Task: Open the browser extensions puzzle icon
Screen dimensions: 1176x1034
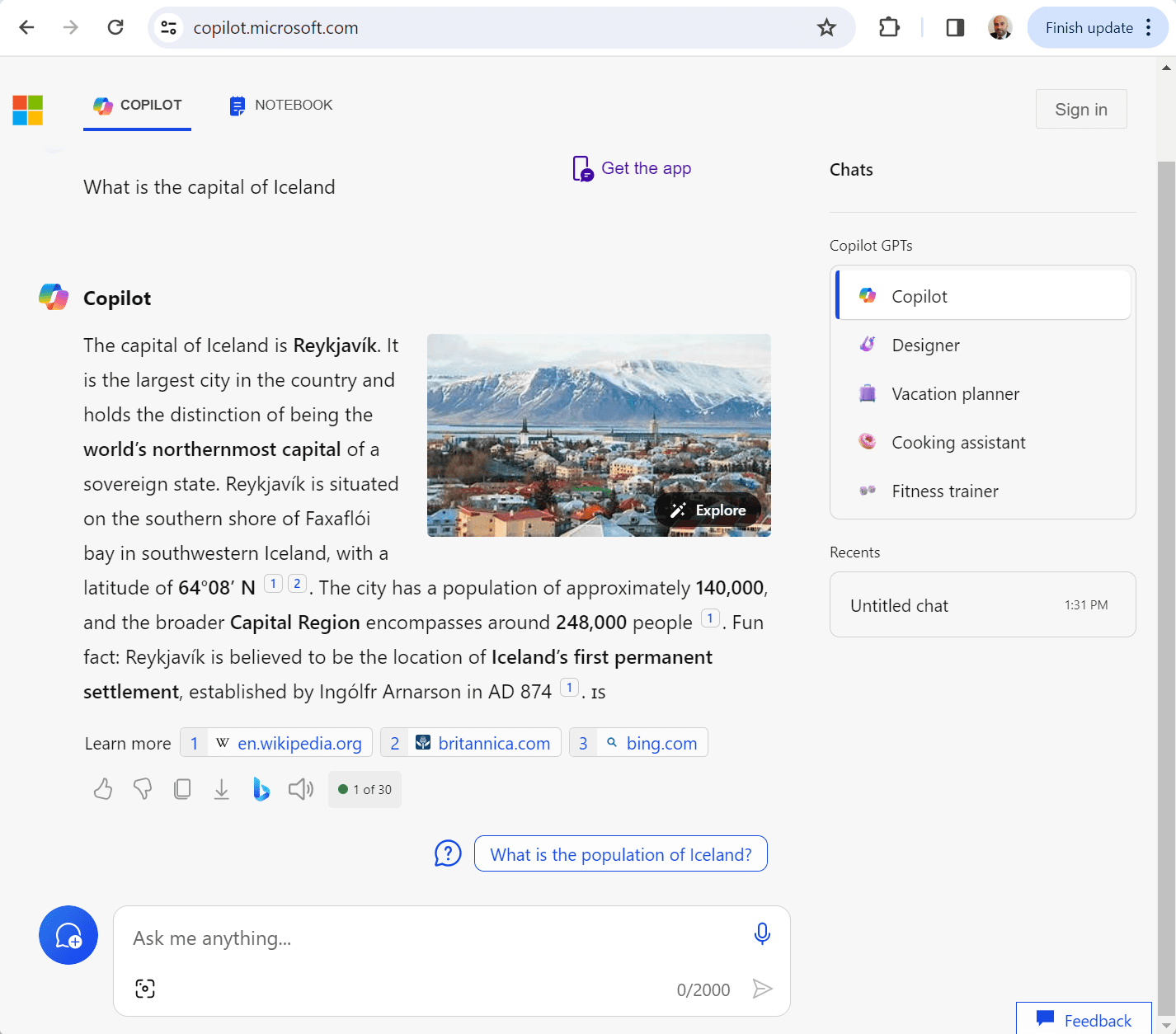Action: pos(889,28)
